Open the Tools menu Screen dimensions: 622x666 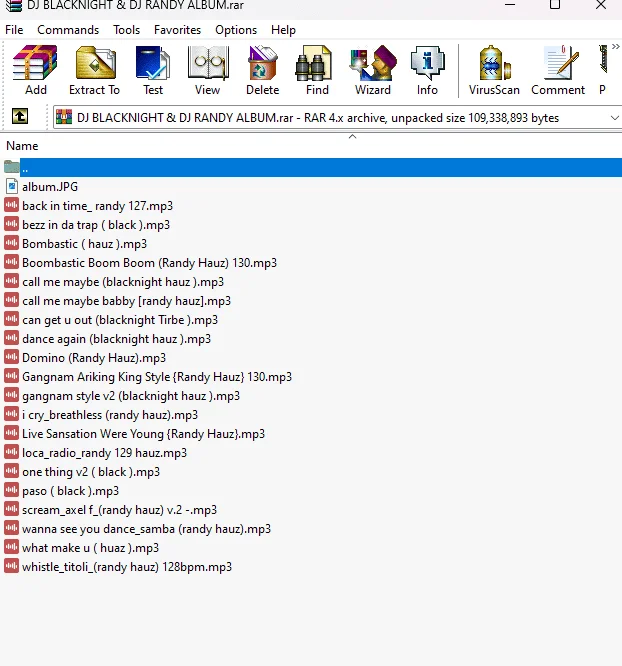point(126,30)
